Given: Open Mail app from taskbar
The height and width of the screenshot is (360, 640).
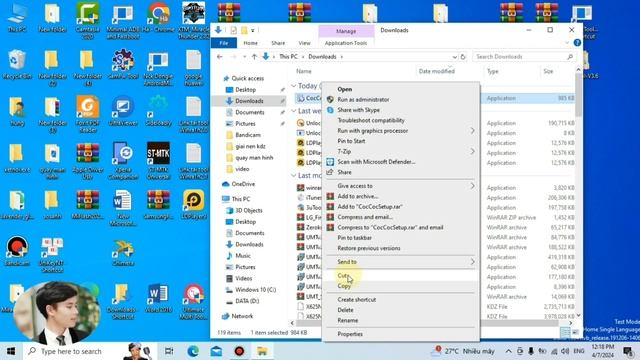Looking at the screenshot, I should [x=216, y=351].
